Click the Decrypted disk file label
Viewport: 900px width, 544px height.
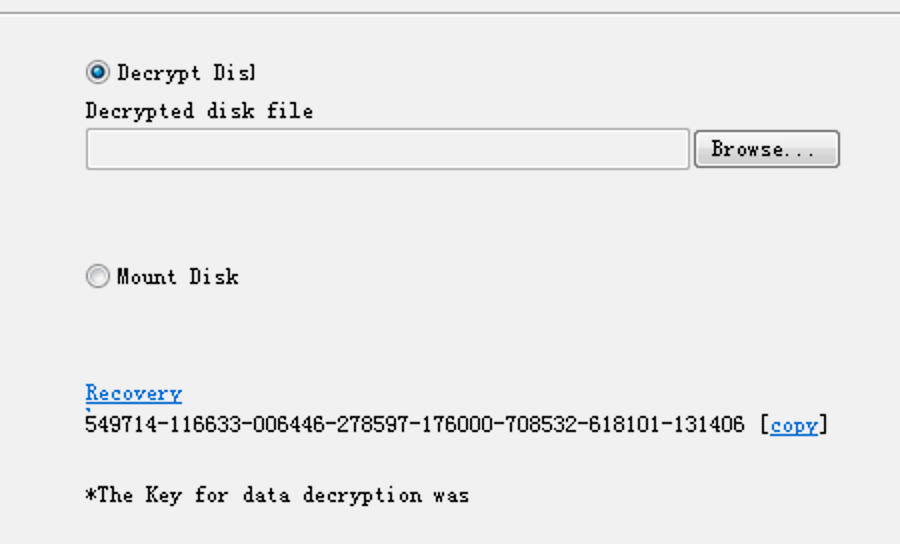(x=199, y=111)
